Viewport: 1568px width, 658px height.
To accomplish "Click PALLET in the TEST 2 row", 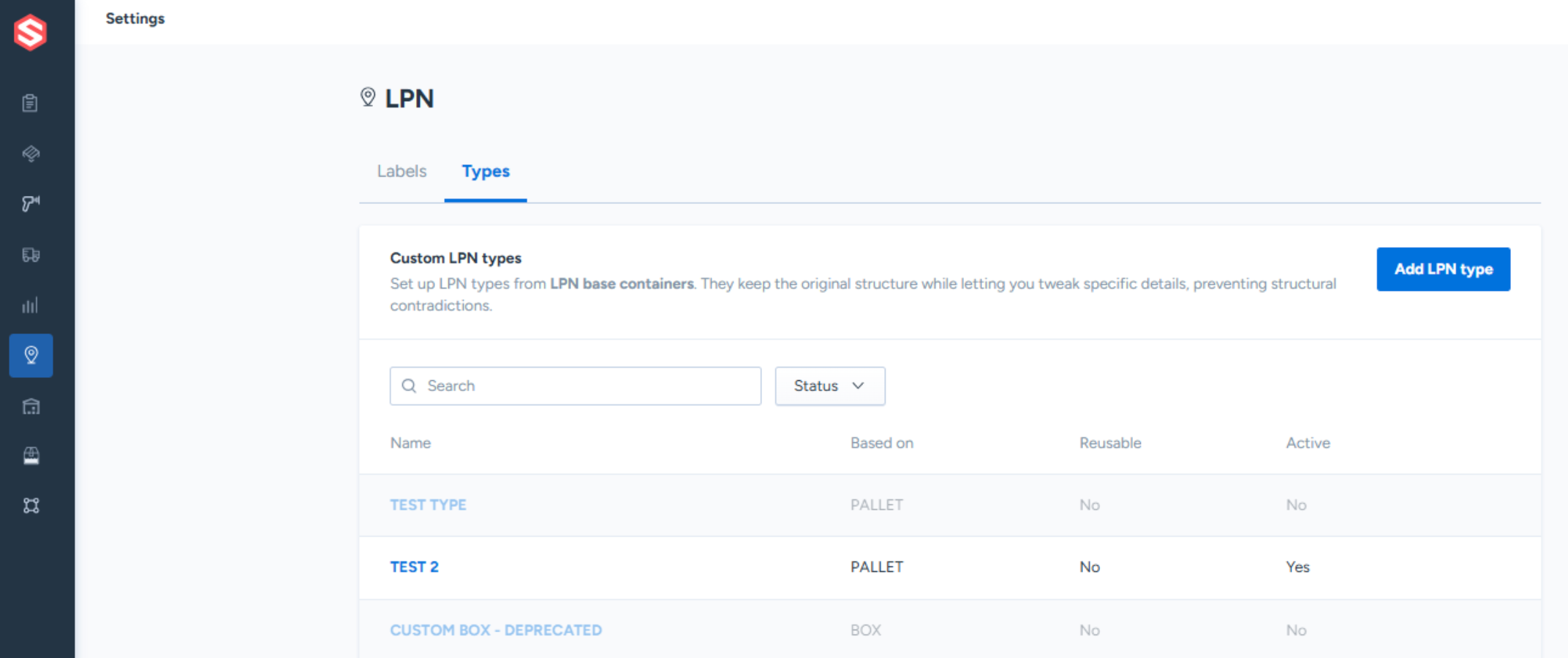I will coord(876,567).
